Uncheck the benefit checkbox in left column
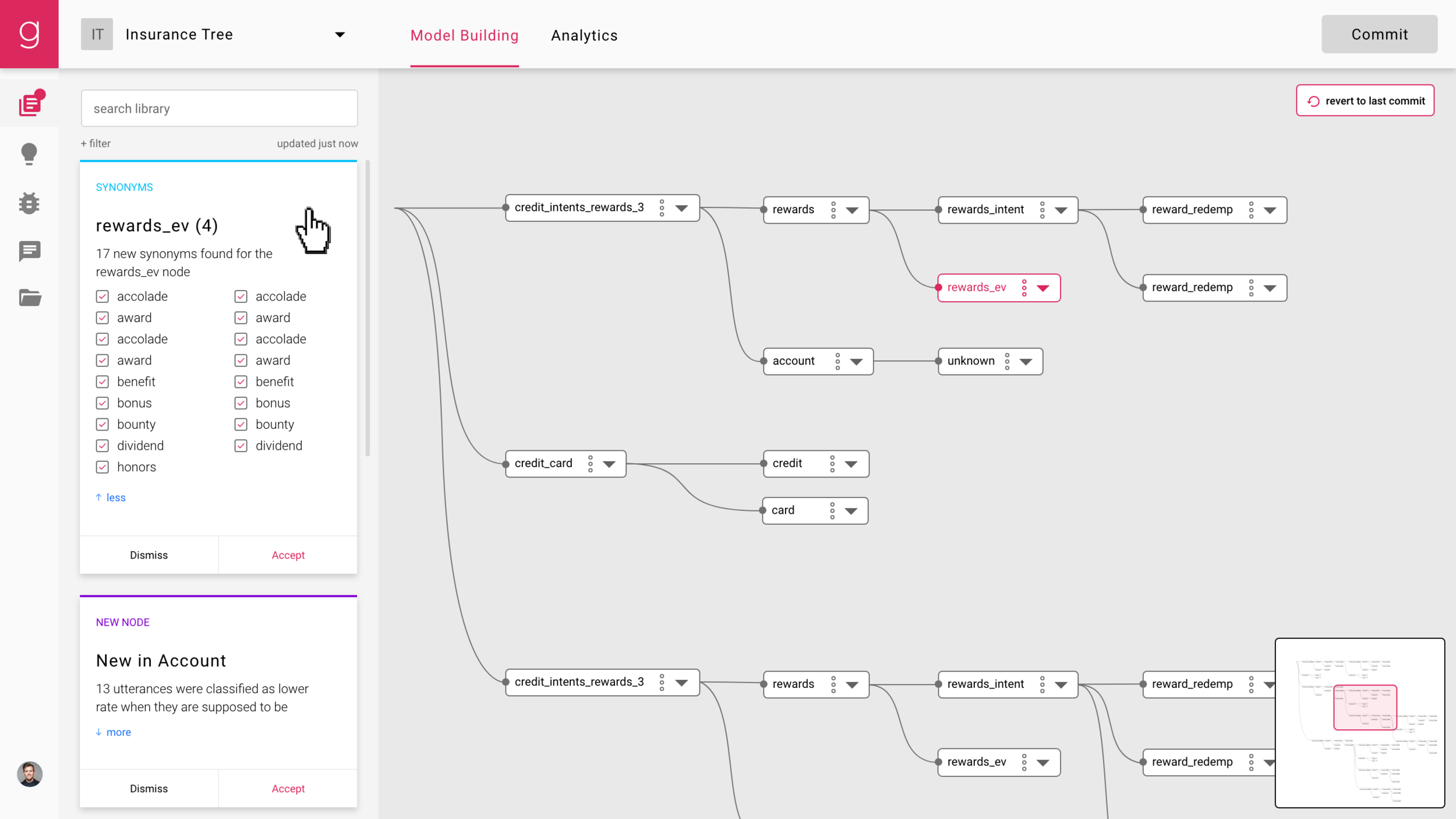 (x=103, y=382)
